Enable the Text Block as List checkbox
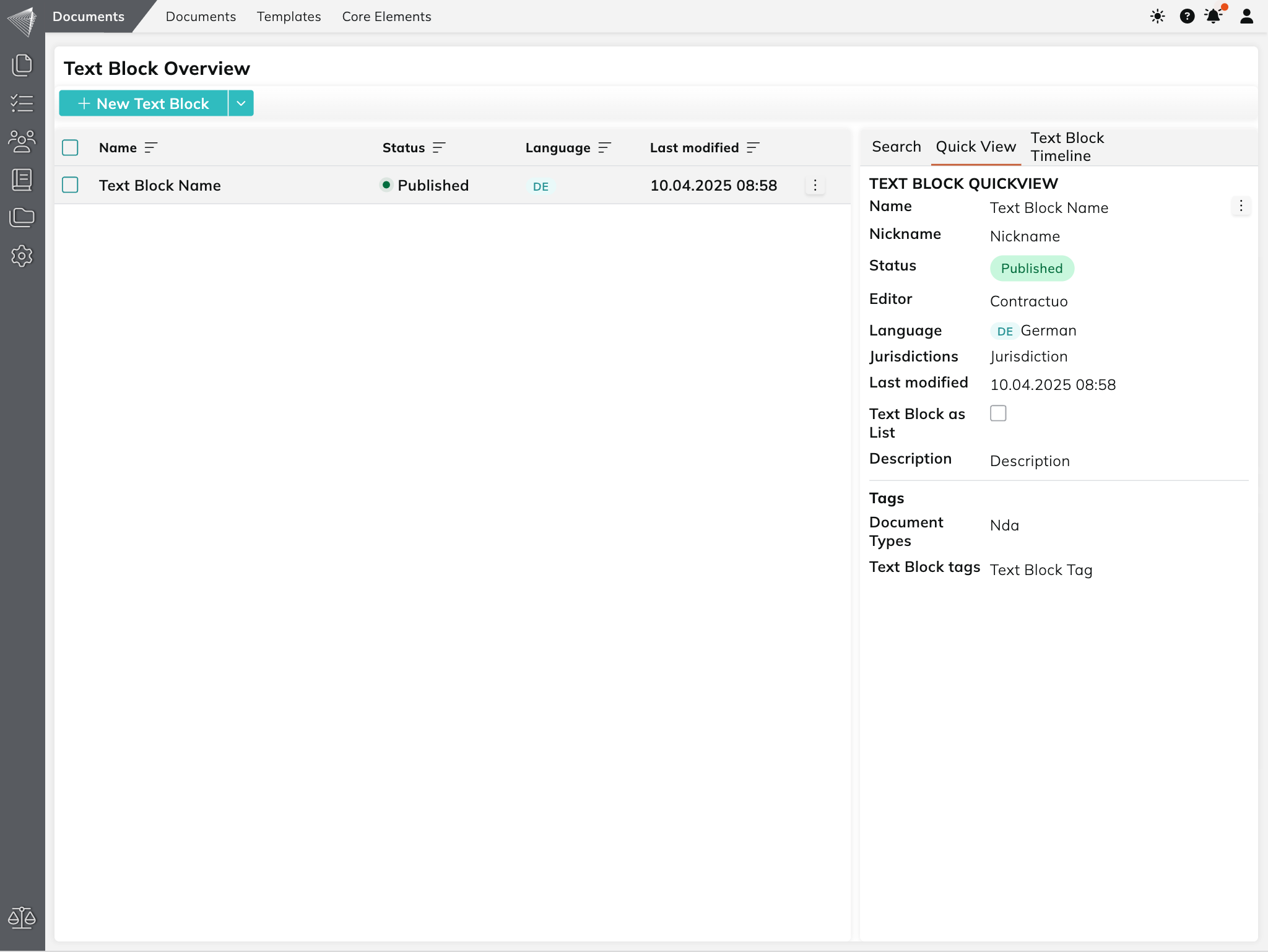This screenshot has height=952, width=1268. [998, 413]
